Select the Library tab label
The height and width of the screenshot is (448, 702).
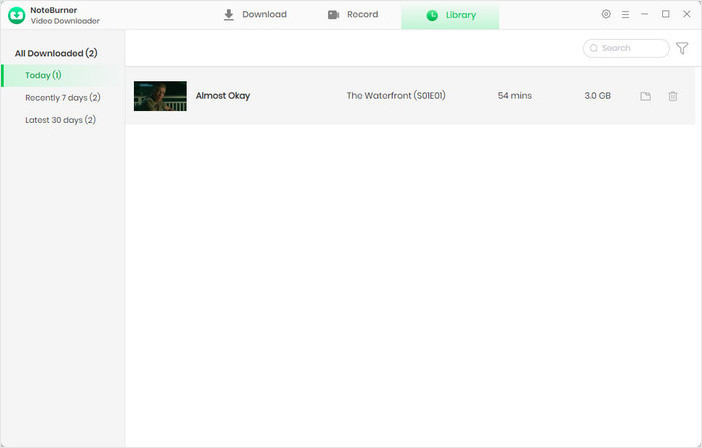tap(461, 16)
